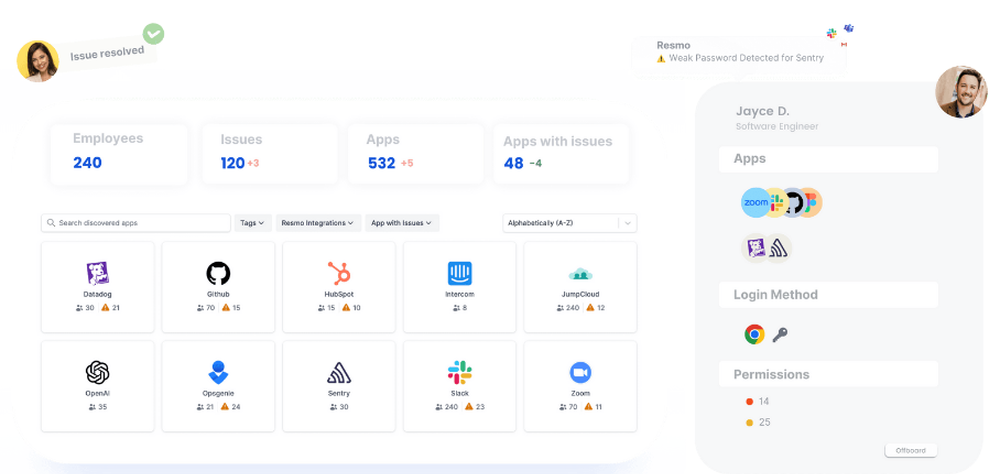The width and height of the screenshot is (1000, 474).
Task: Click the Zoom badge in Jayce's Apps
Action: coord(756,203)
